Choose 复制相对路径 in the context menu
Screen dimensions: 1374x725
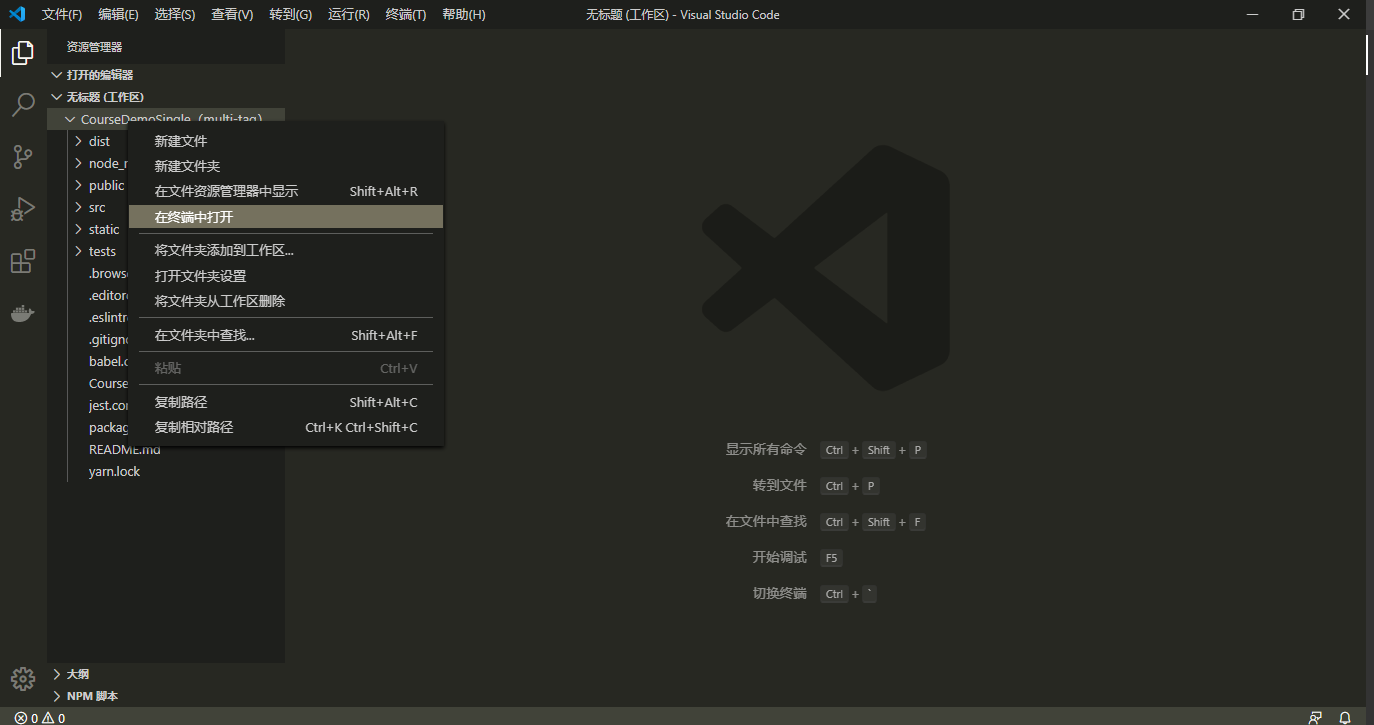click(x=286, y=427)
